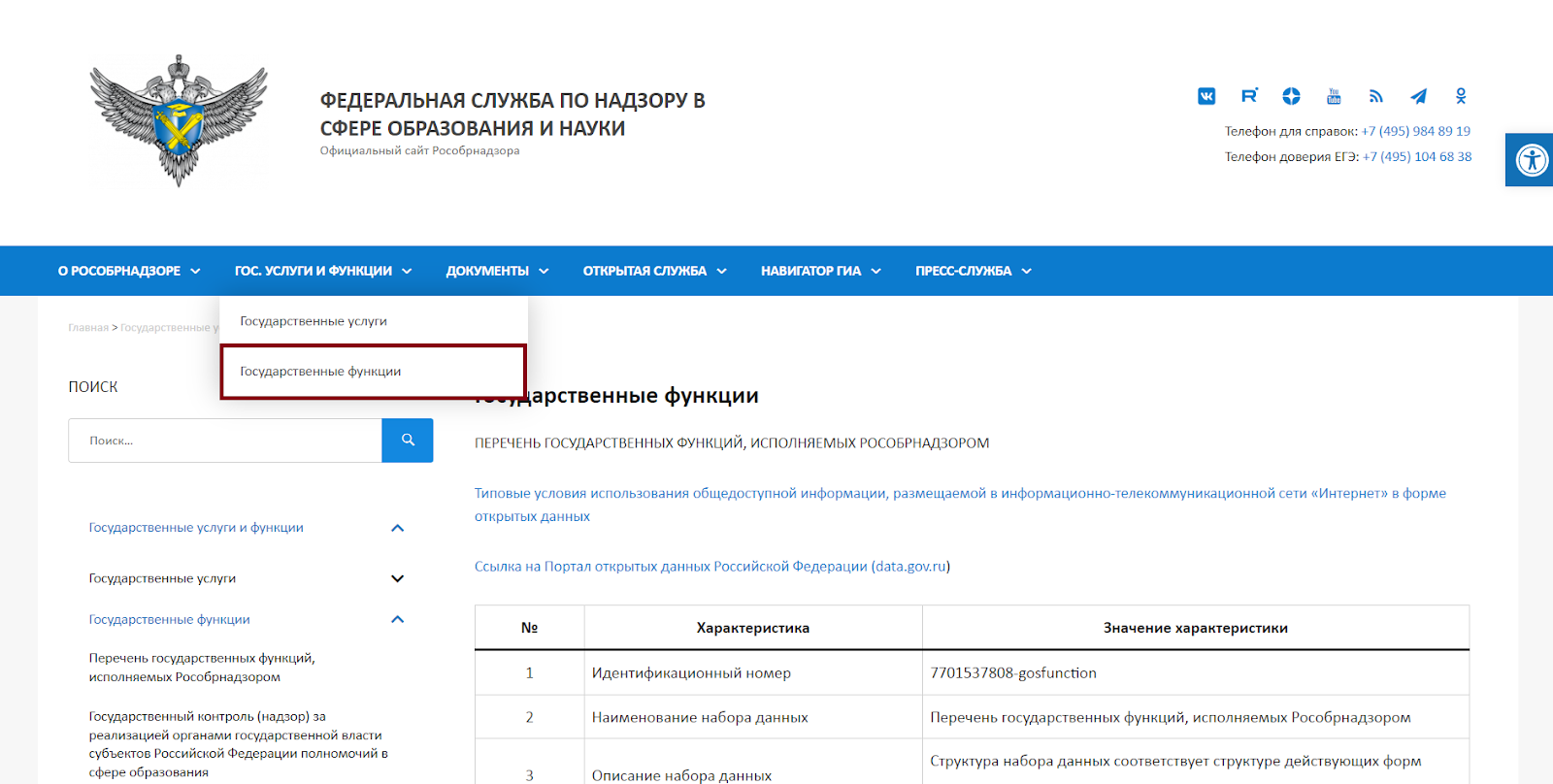Go to Главная breadcrumb link
Image resolution: width=1553 pixels, height=784 pixels.
(88, 328)
